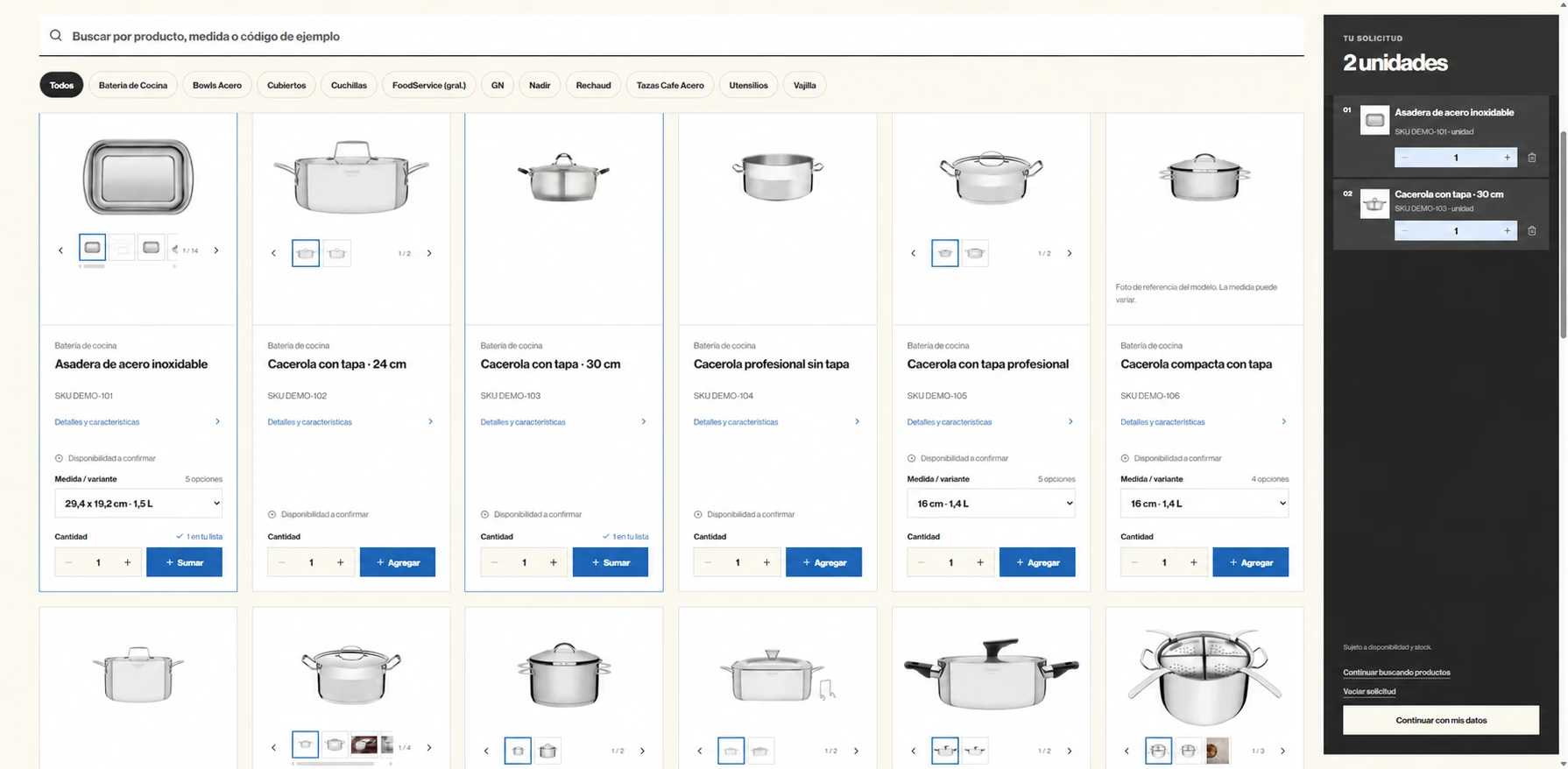
Task: Filter by Utensilios category
Action: [x=748, y=85]
